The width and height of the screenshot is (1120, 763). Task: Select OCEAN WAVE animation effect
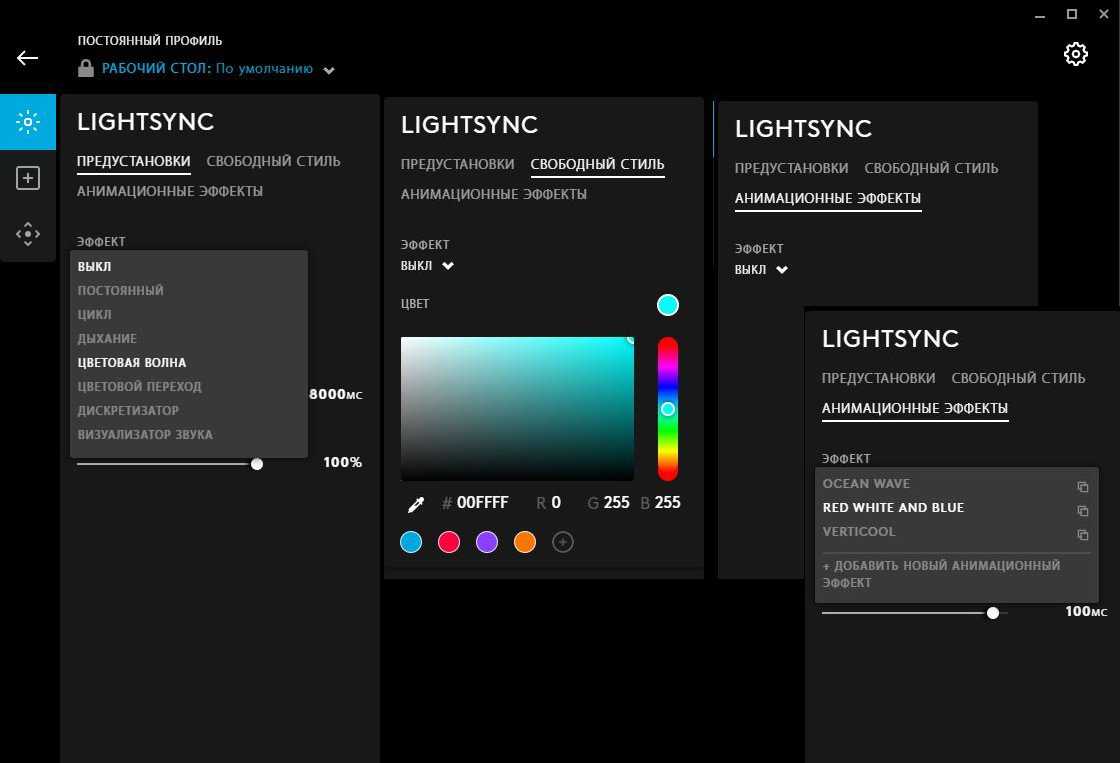tap(866, 484)
